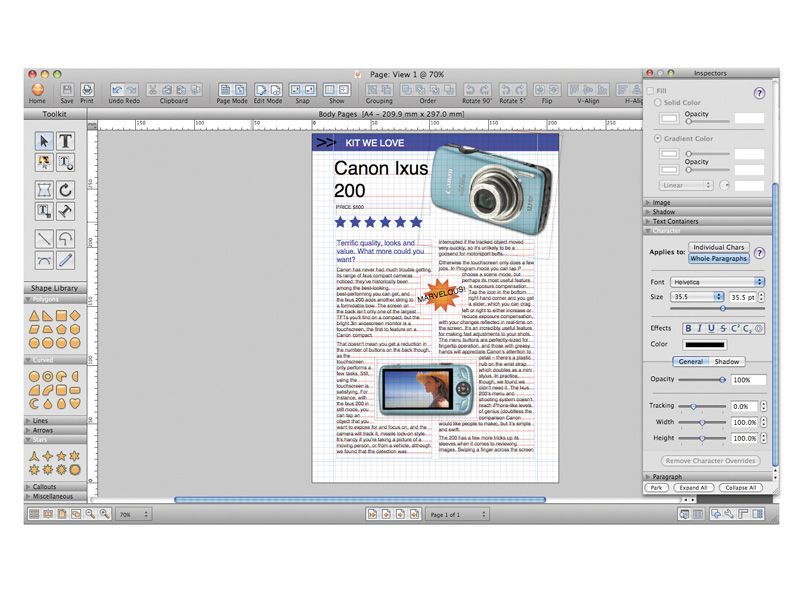Screen dimensions: 800x600
Task: Choose Individual Chars option
Action: 718,247
